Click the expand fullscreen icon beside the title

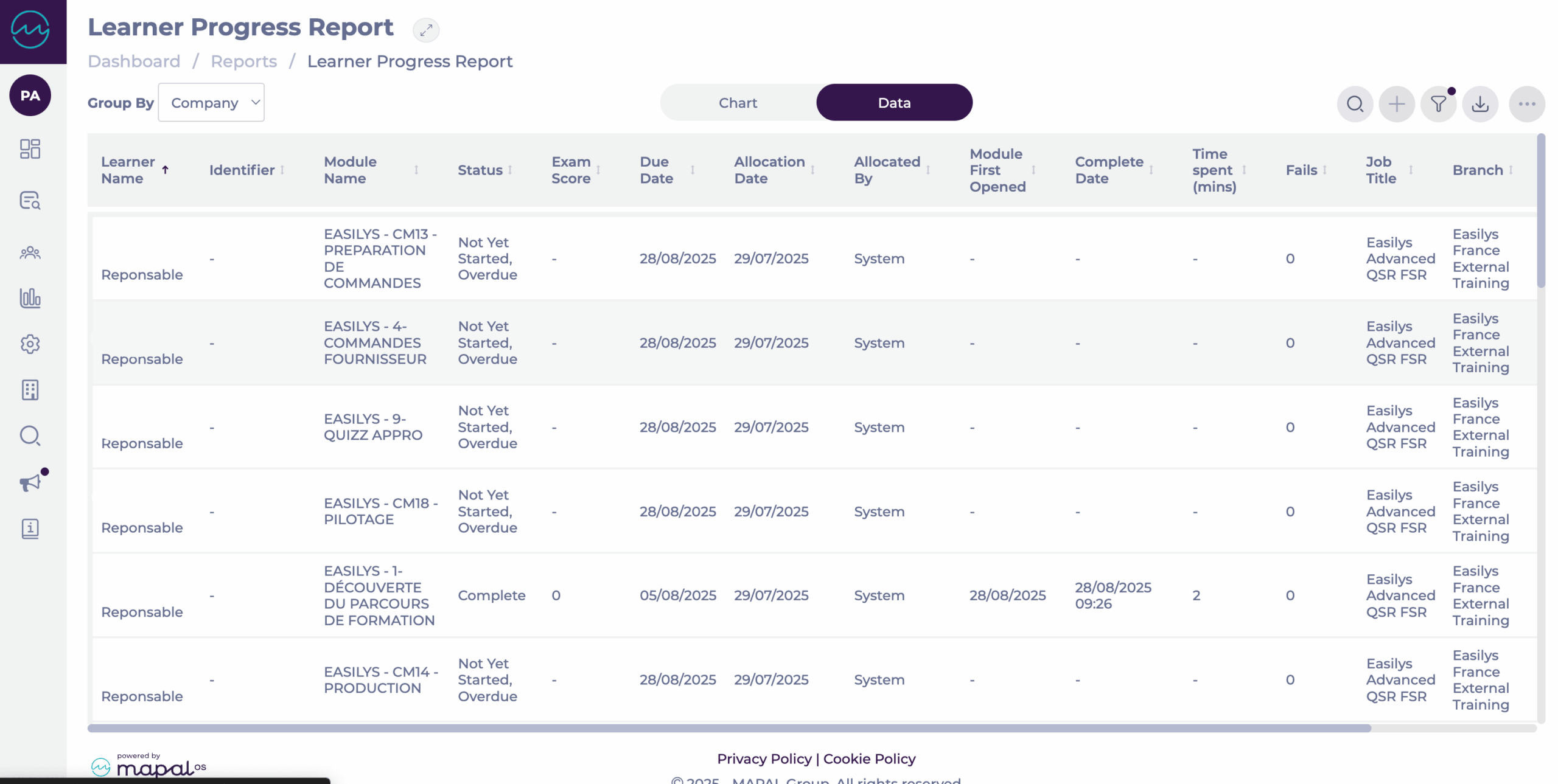pos(425,29)
